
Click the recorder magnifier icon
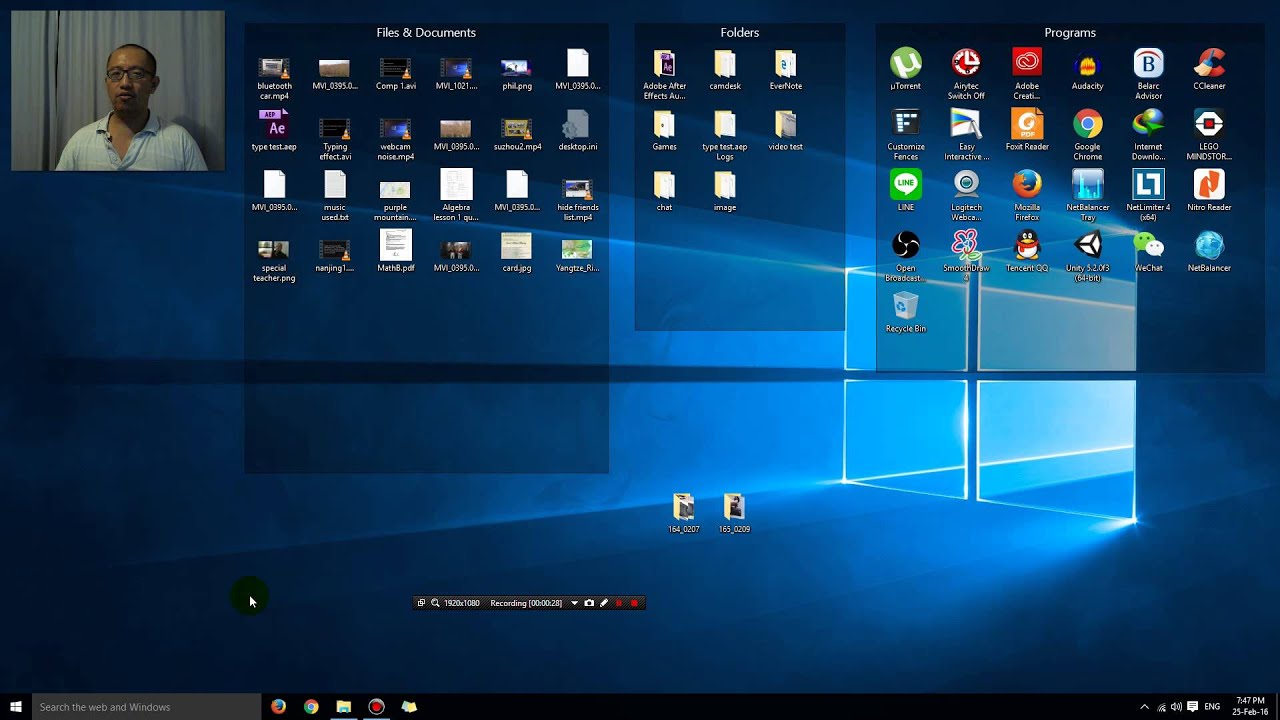pos(435,603)
